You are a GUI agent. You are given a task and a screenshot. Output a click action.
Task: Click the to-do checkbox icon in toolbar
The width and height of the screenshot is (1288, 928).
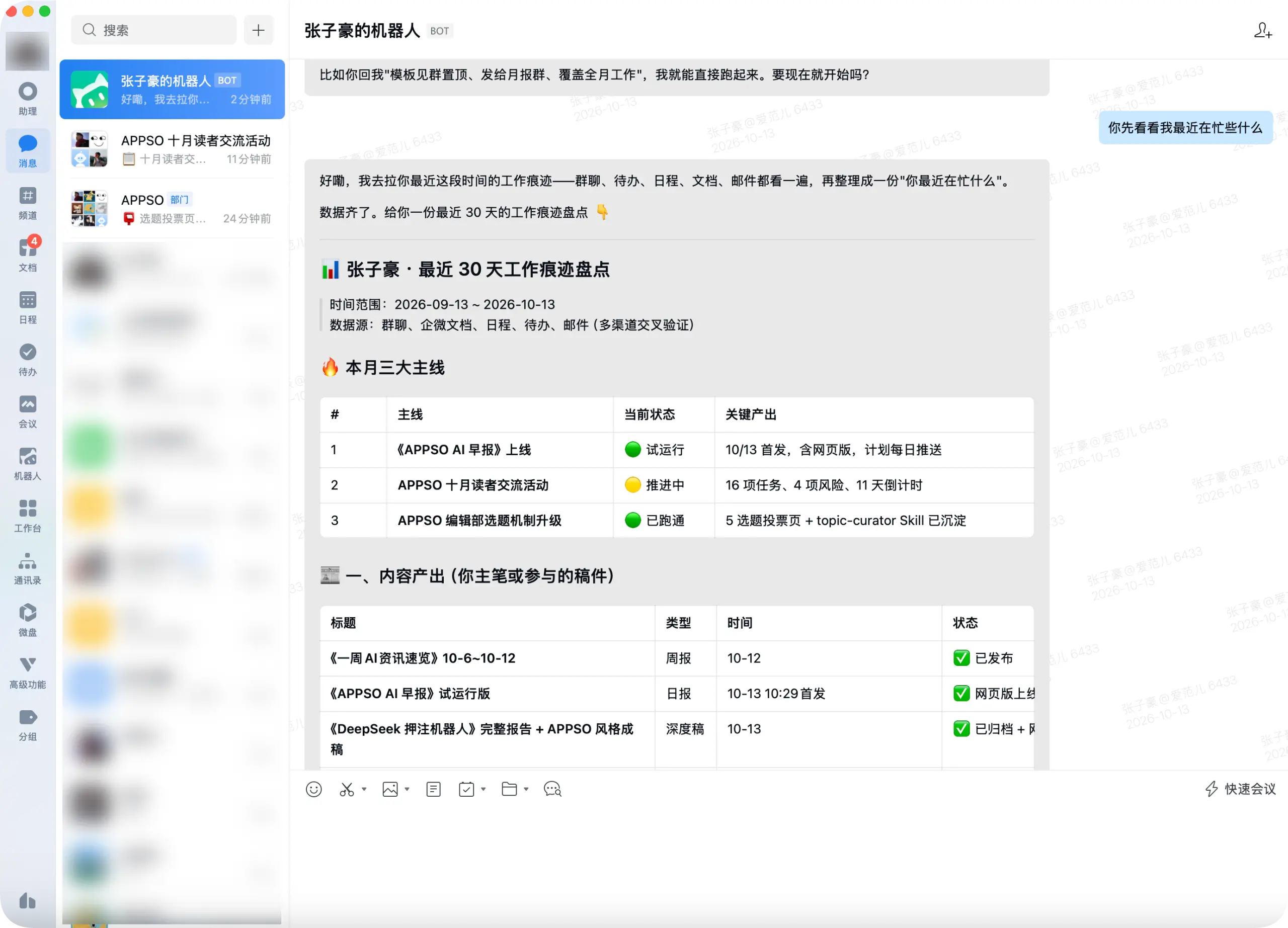click(x=466, y=789)
